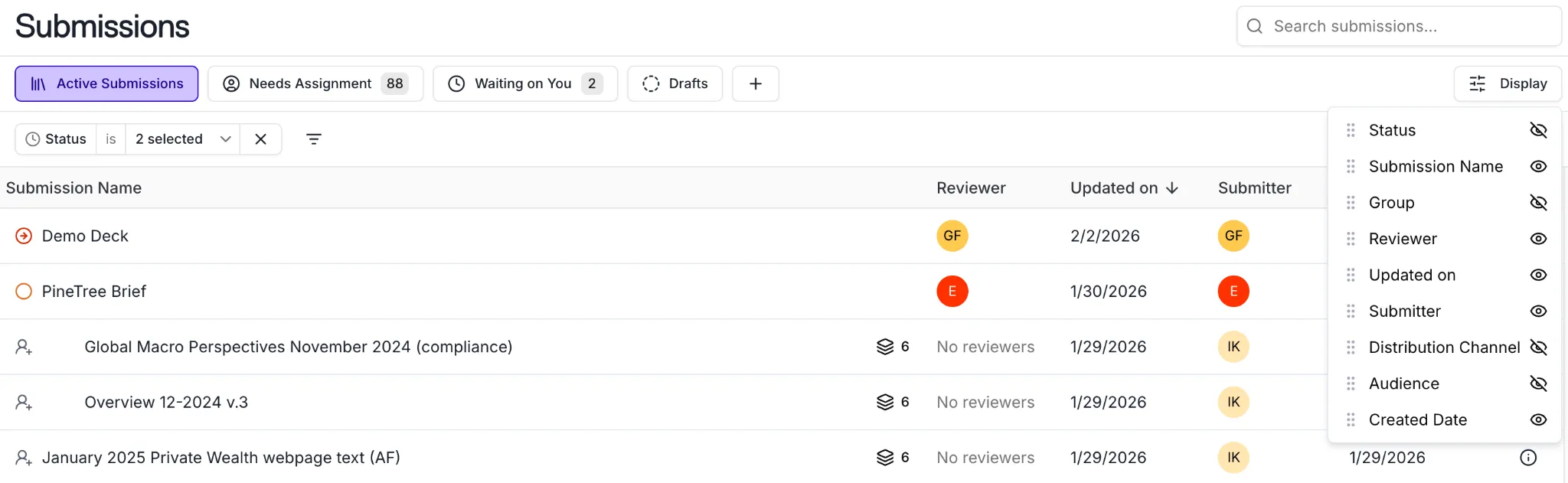Show the Status column
This screenshot has width=1568, height=483.
tap(1538, 130)
